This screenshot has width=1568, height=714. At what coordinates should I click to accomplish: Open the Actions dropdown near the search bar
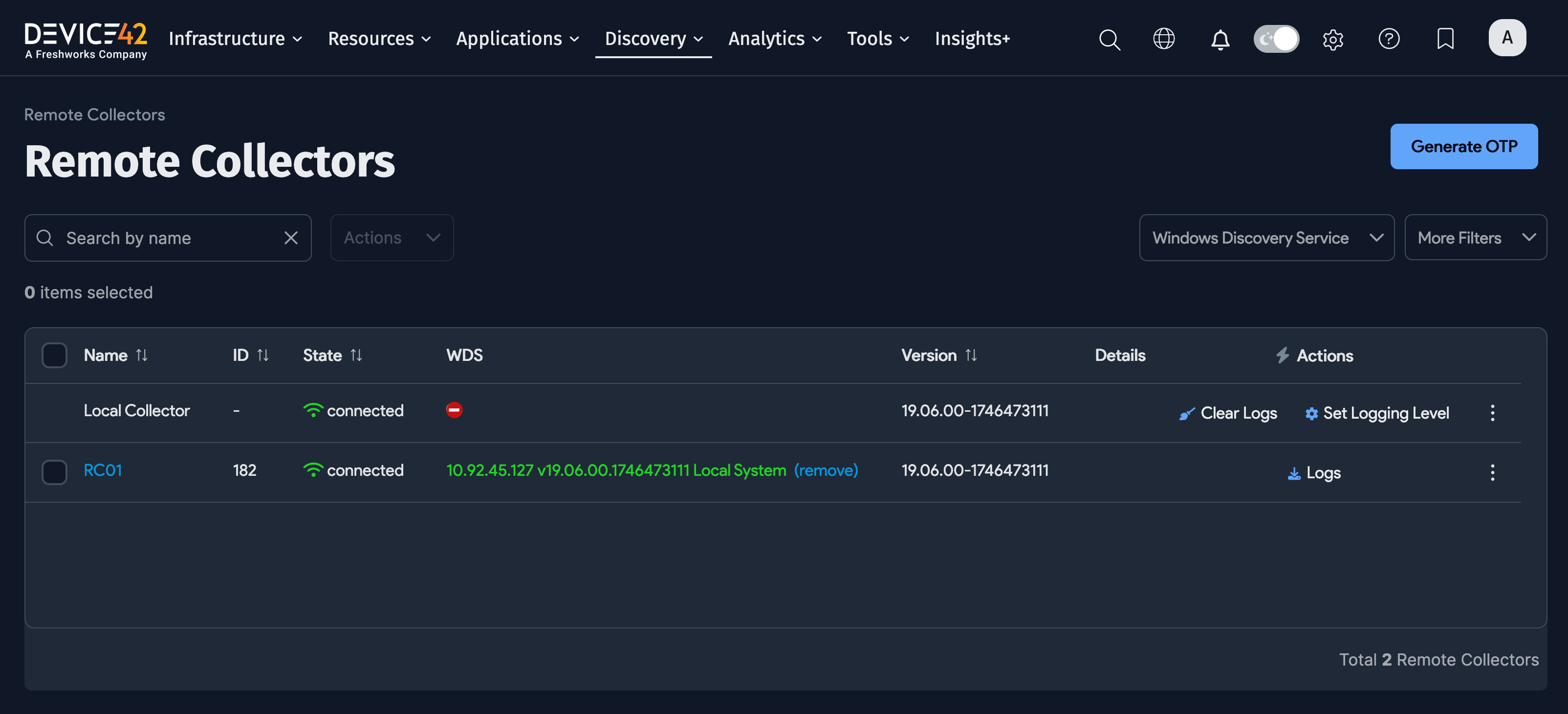pos(392,238)
